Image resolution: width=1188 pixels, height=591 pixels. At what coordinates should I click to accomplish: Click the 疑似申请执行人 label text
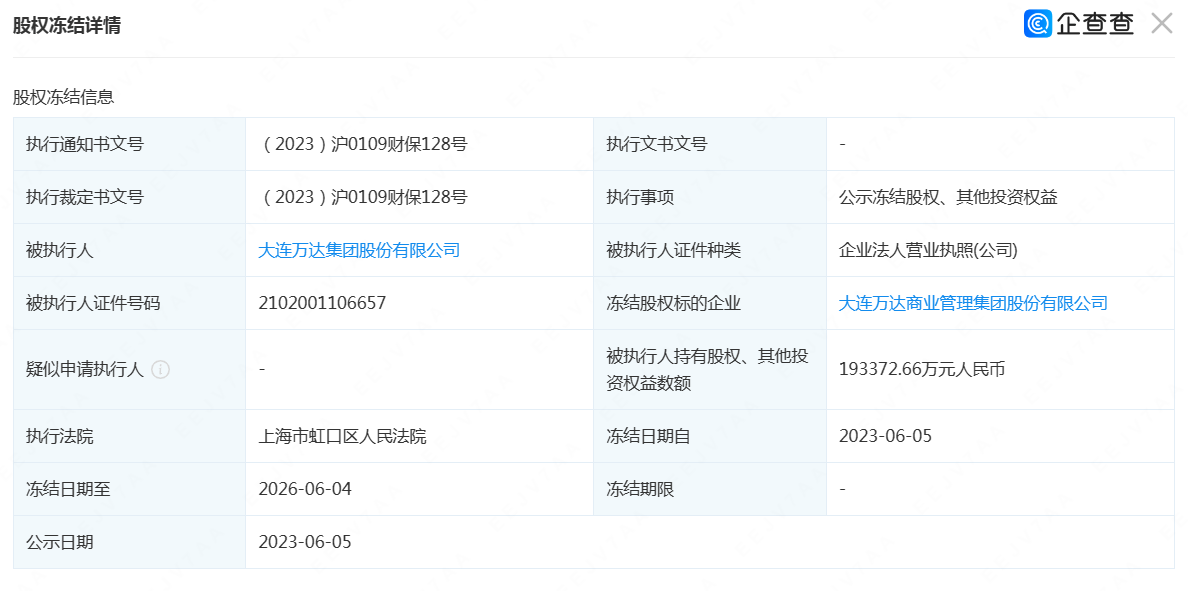point(84,370)
